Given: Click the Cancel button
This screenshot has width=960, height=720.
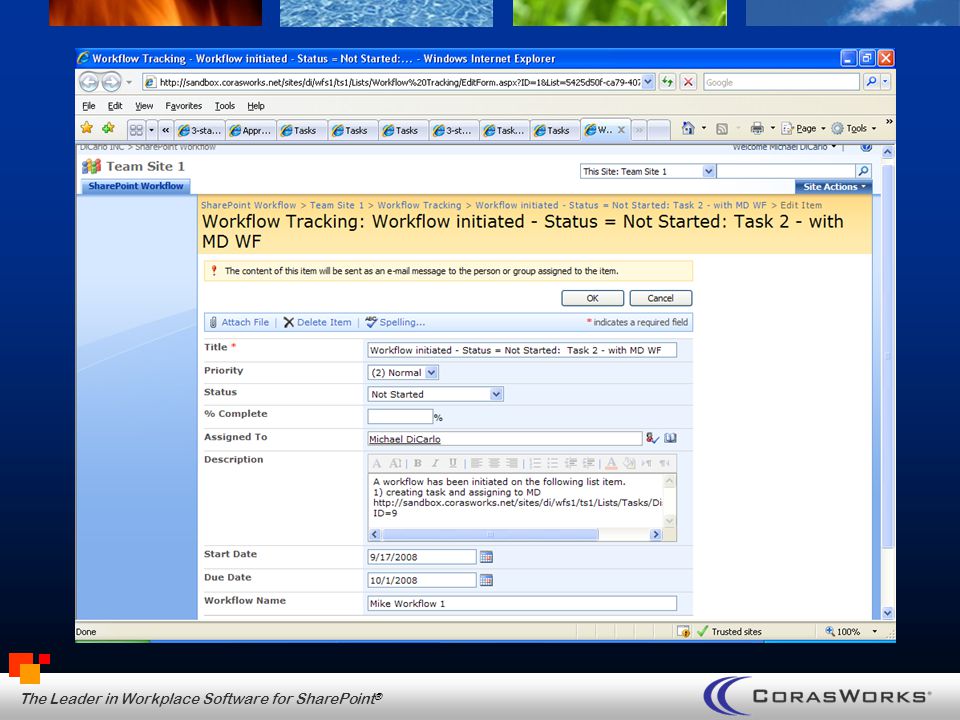Looking at the screenshot, I should tap(661, 298).
